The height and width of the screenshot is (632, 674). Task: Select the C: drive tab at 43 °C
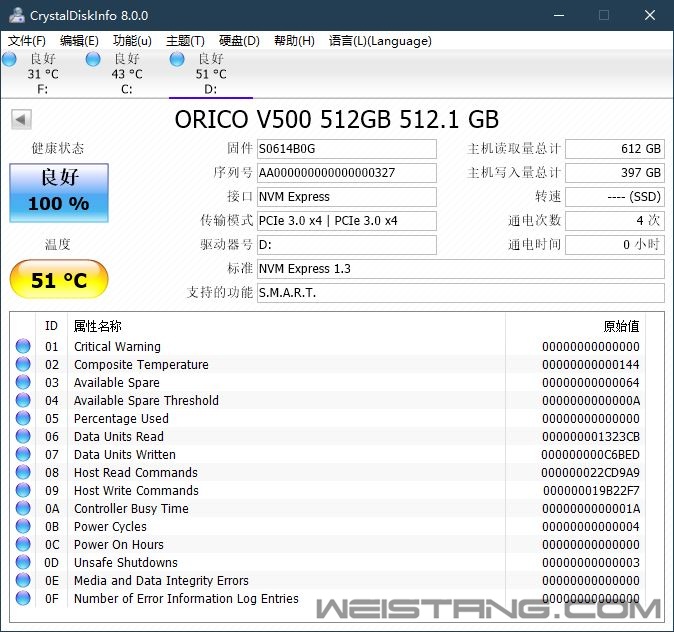click(x=127, y=74)
